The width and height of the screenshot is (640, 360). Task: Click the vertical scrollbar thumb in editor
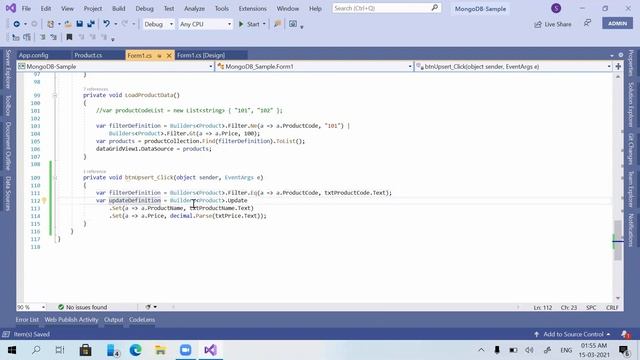pos(618,240)
